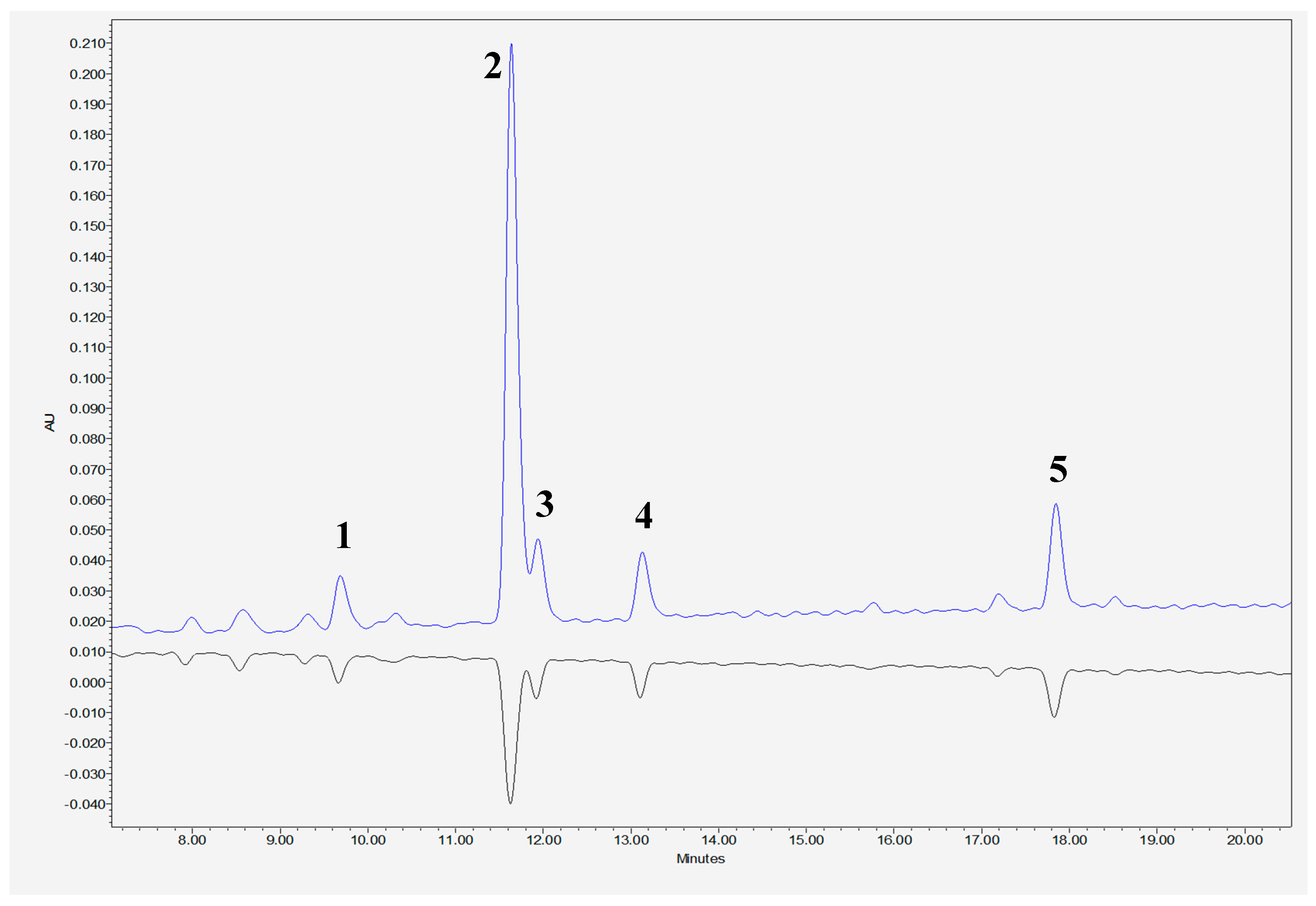
Task: Click peak label 5 near 18 minutes
Action: [1058, 469]
